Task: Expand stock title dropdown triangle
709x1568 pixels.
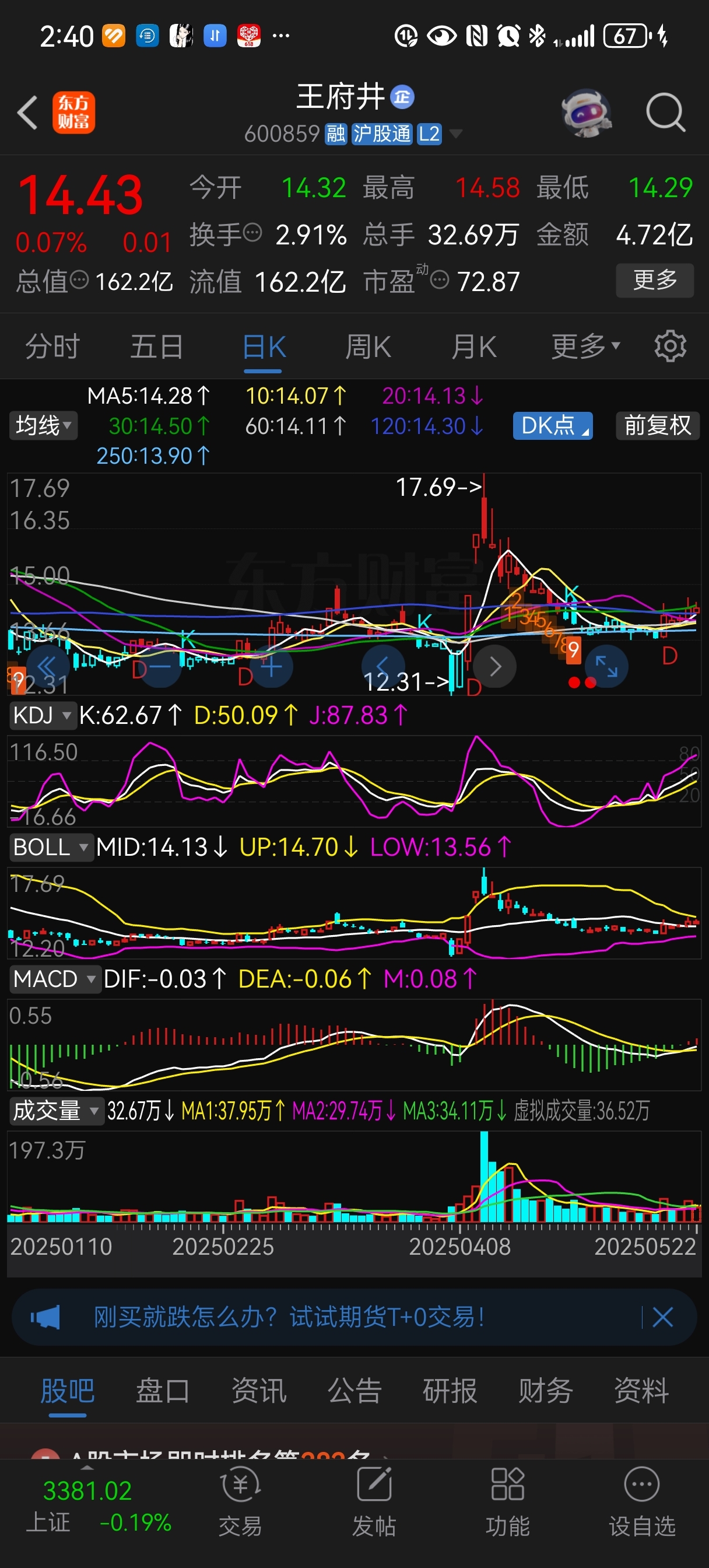Action: point(455,134)
